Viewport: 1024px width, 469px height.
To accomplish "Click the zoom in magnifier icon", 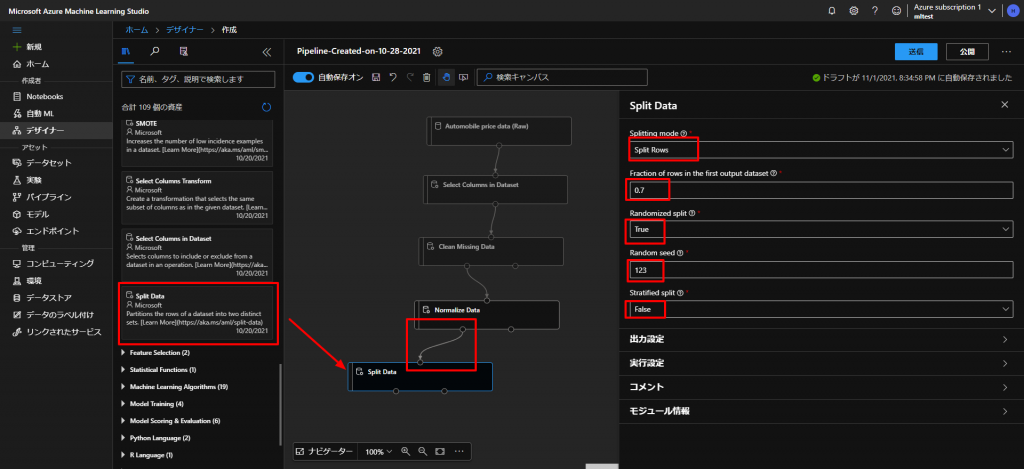I will [x=406, y=452].
